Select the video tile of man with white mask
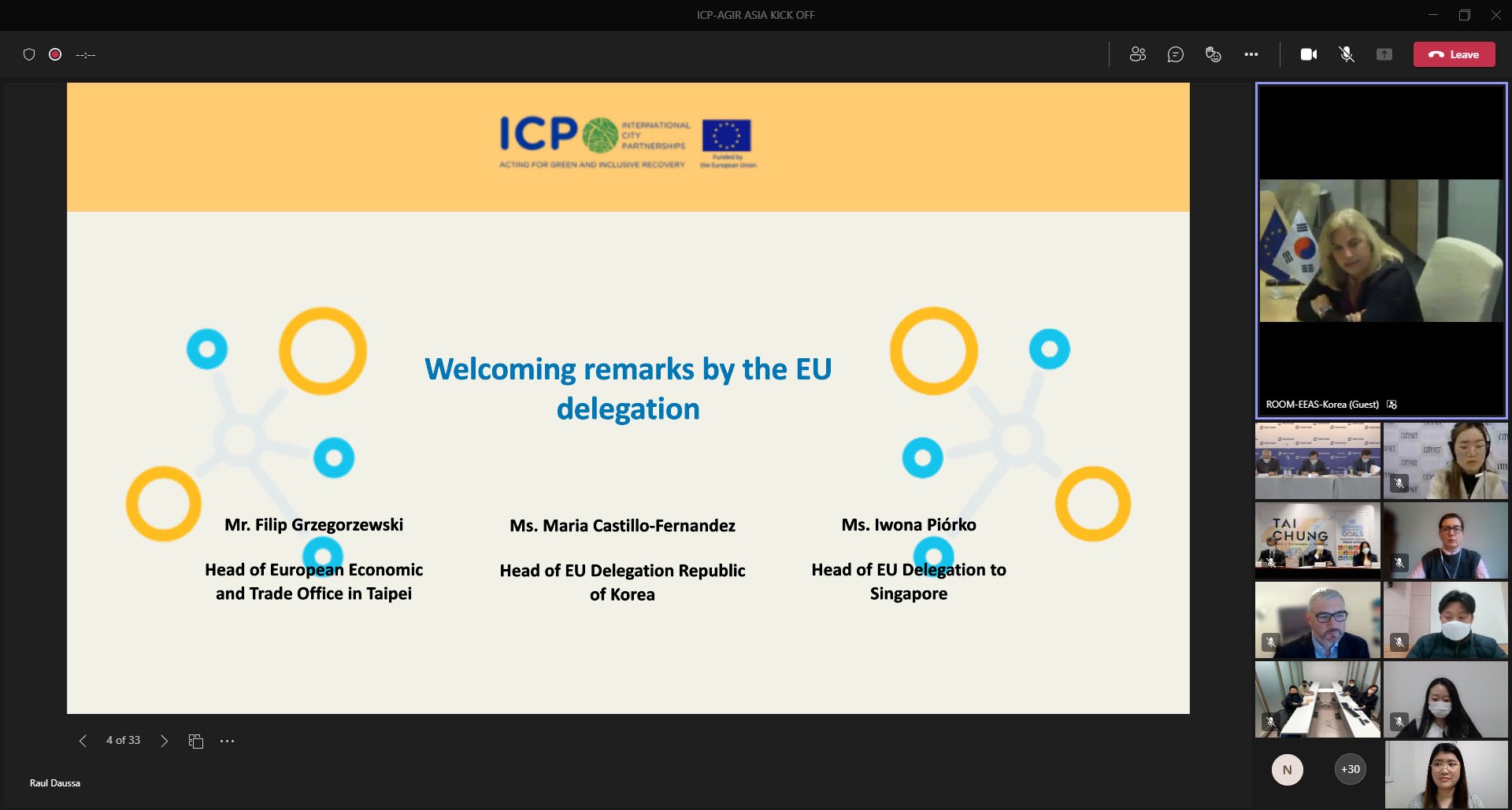Screen dimensions: 1512x810 coord(1446,620)
